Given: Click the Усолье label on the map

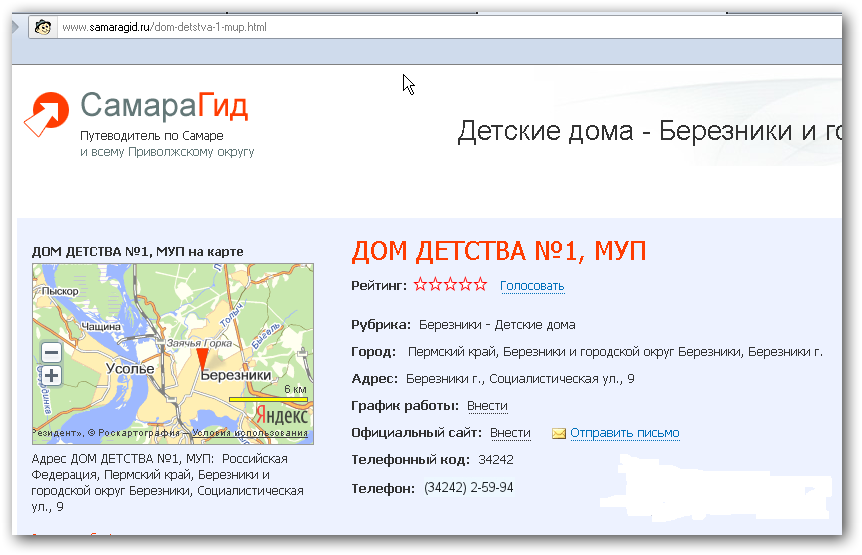Looking at the screenshot, I should (130, 369).
